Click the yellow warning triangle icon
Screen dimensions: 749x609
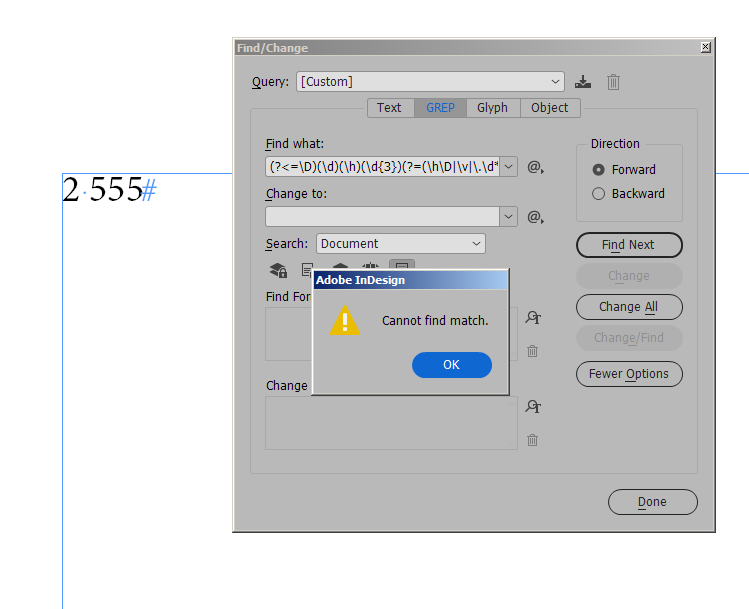click(344, 321)
